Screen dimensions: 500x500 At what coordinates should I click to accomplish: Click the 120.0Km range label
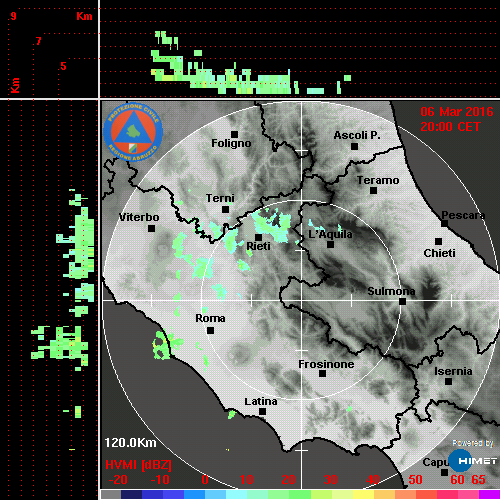(130, 443)
